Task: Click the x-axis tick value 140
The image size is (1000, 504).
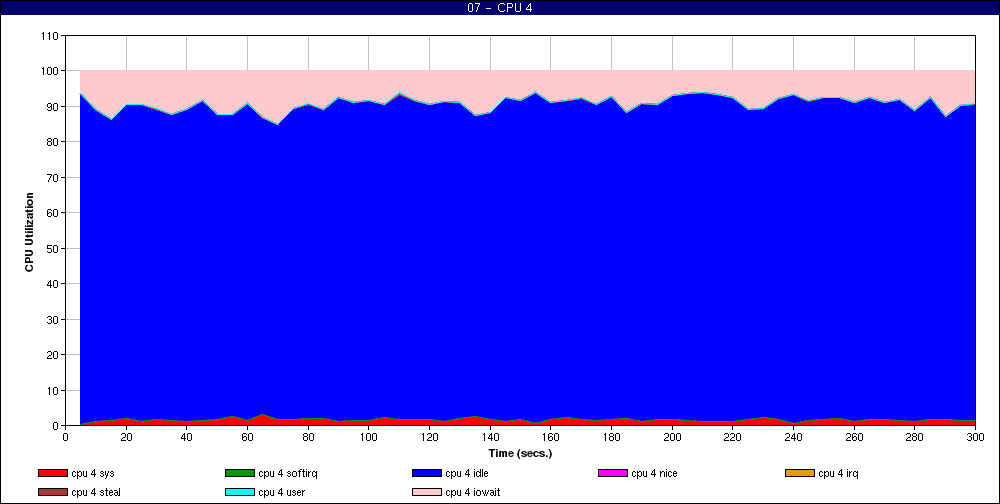Action: click(x=490, y=437)
